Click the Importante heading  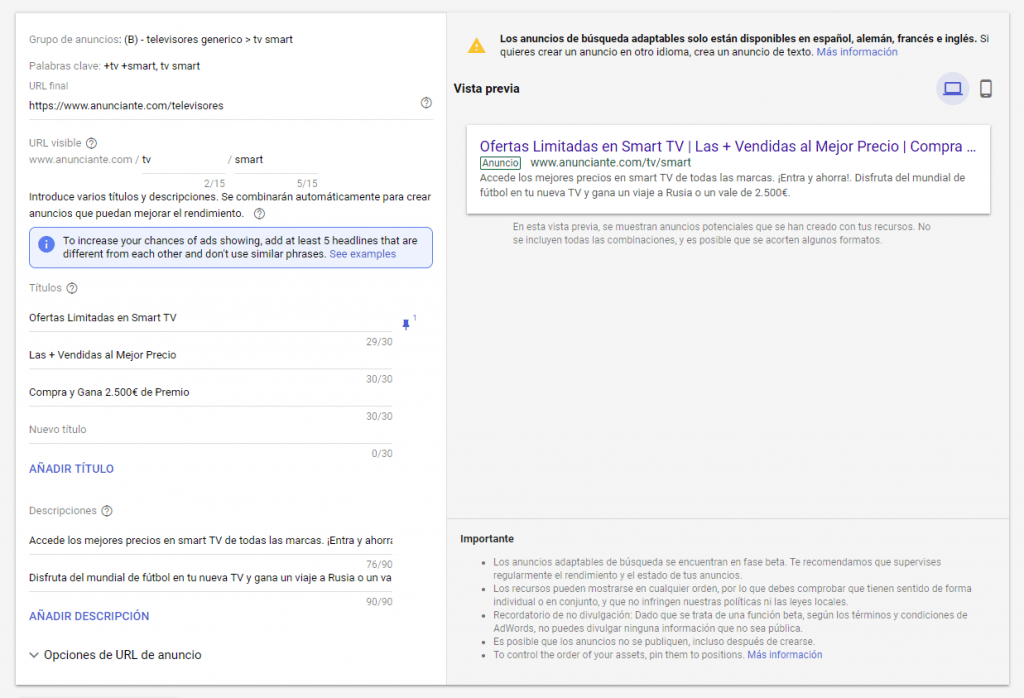[487, 539]
